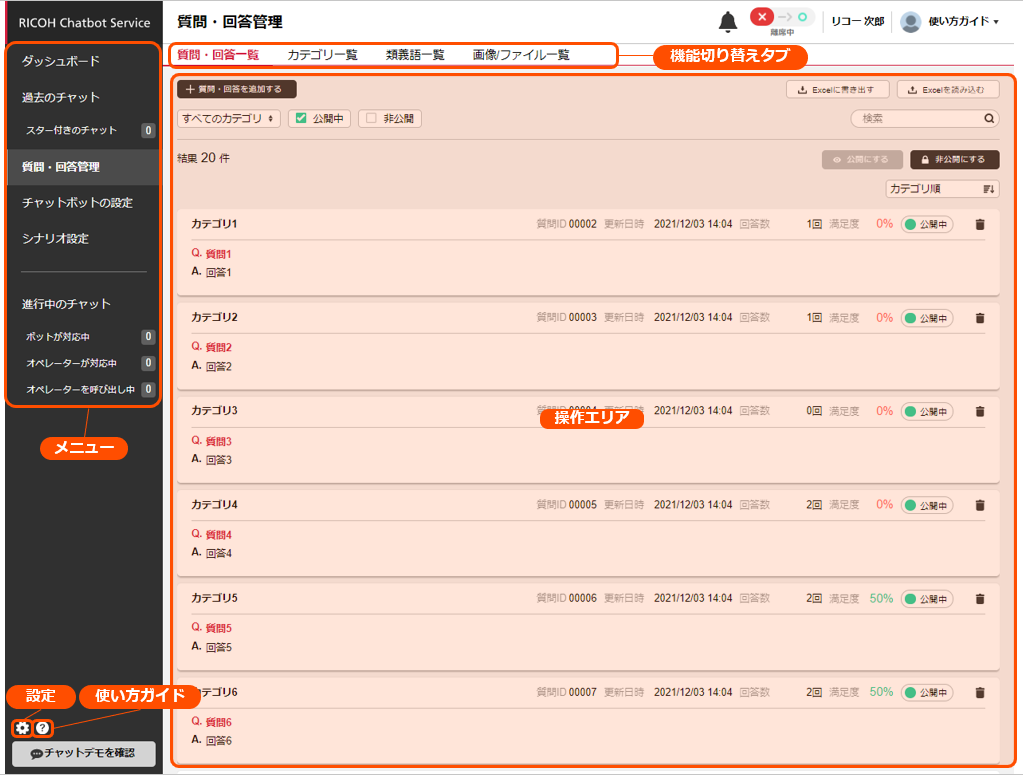Image resolution: width=1023 pixels, height=775 pixels.
Task: Delete カテゴリ1 entry with trash icon
Action: [979, 224]
